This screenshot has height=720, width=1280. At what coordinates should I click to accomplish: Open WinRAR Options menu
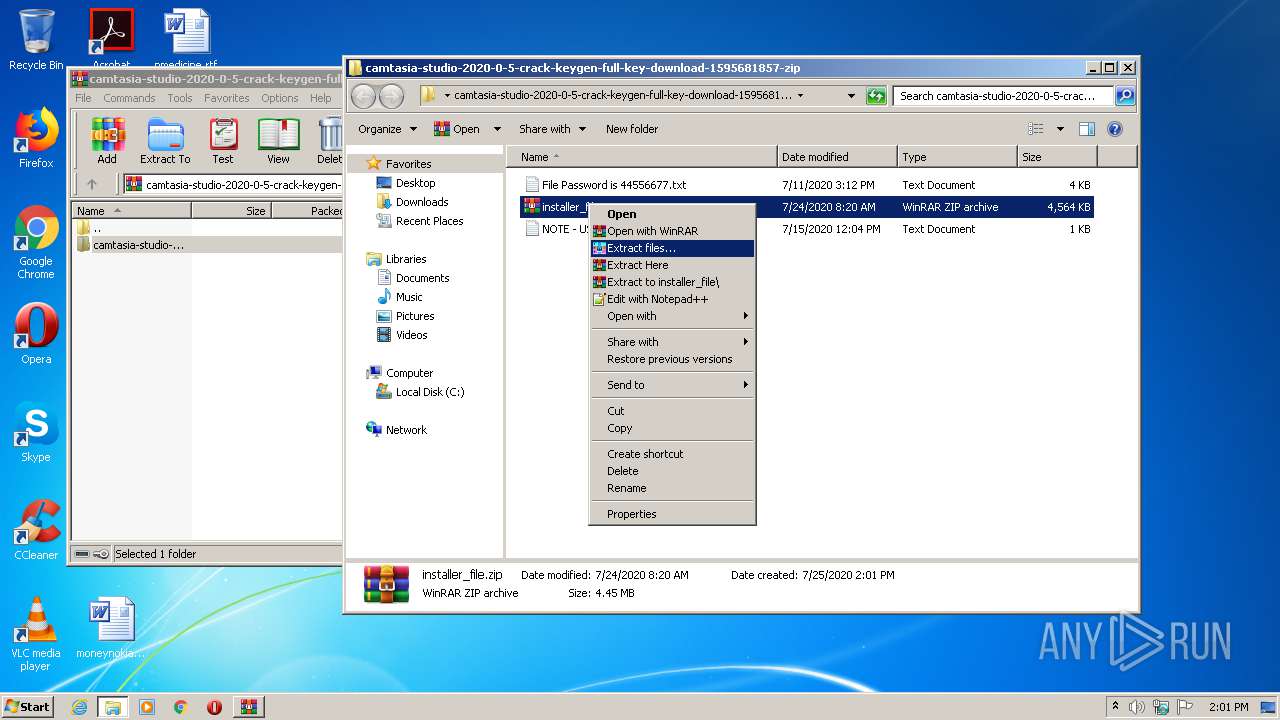coord(280,98)
